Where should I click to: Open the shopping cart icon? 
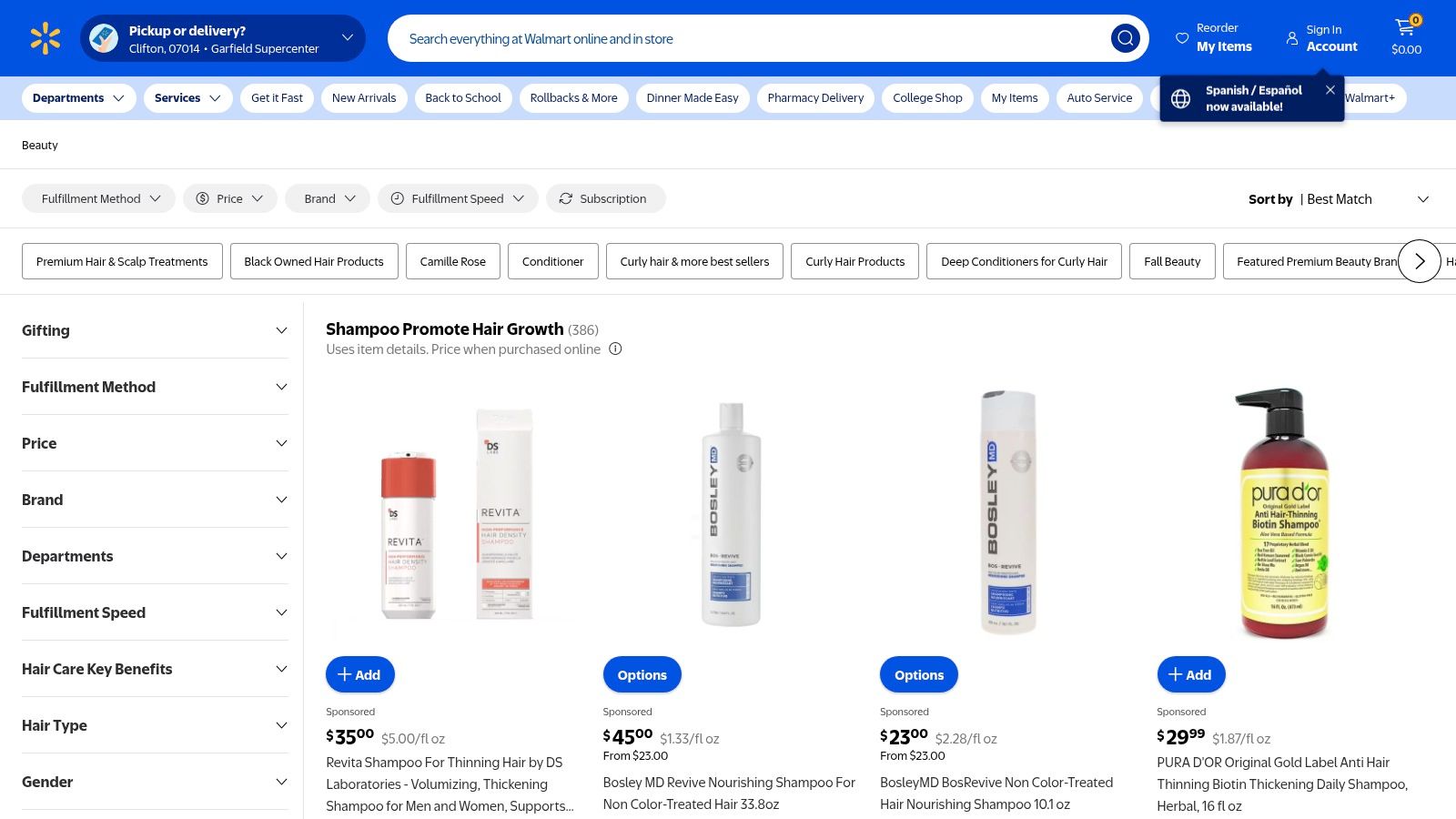[x=1406, y=29]
